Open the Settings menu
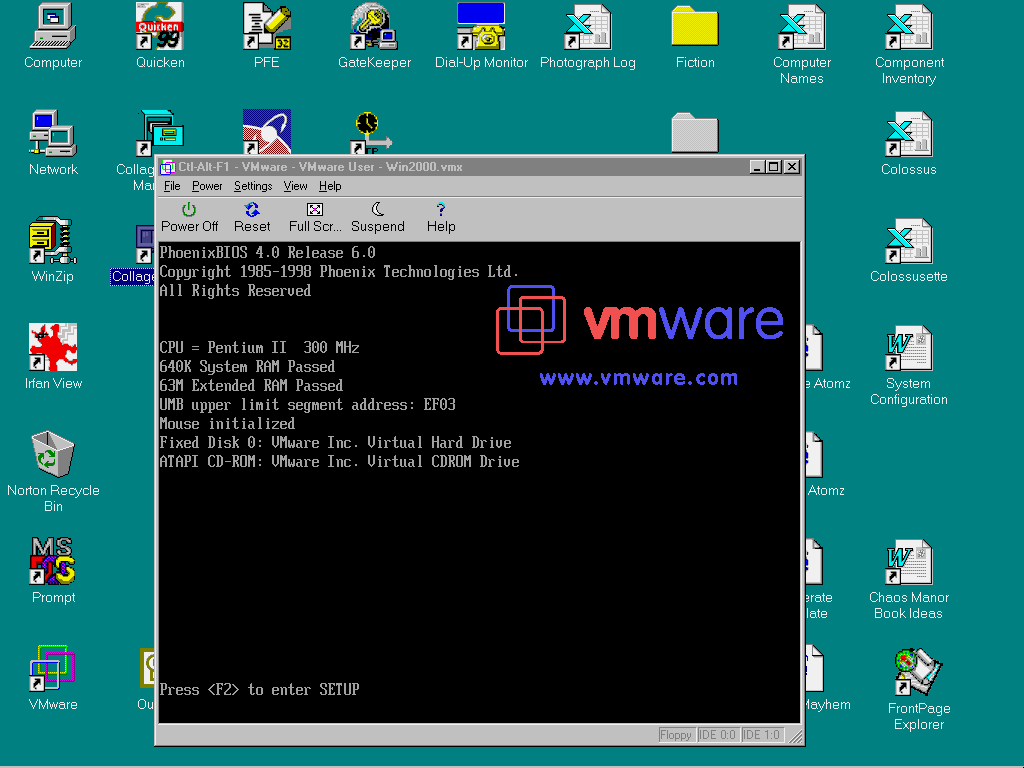 point(253,186)
